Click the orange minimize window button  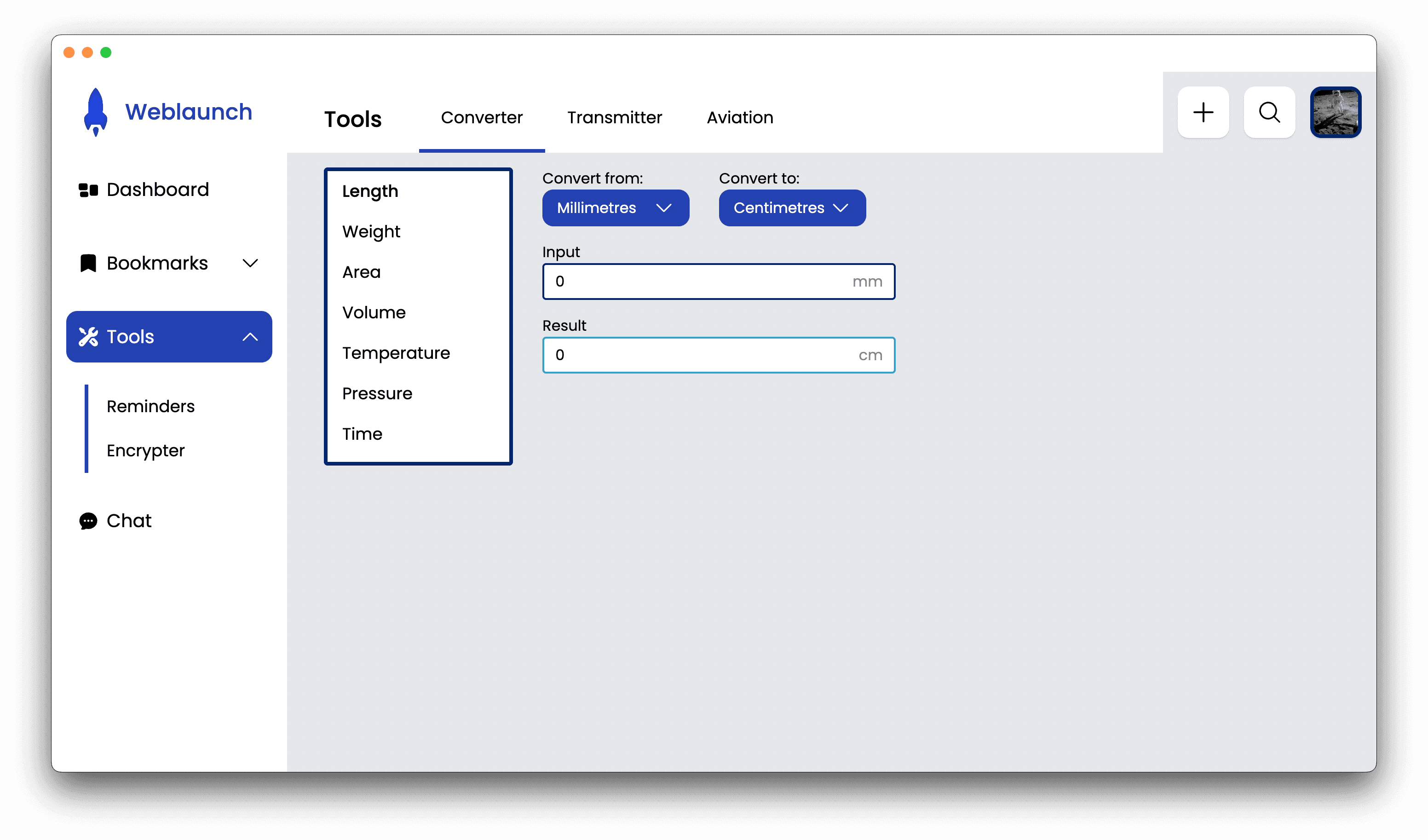coord(87,52)
